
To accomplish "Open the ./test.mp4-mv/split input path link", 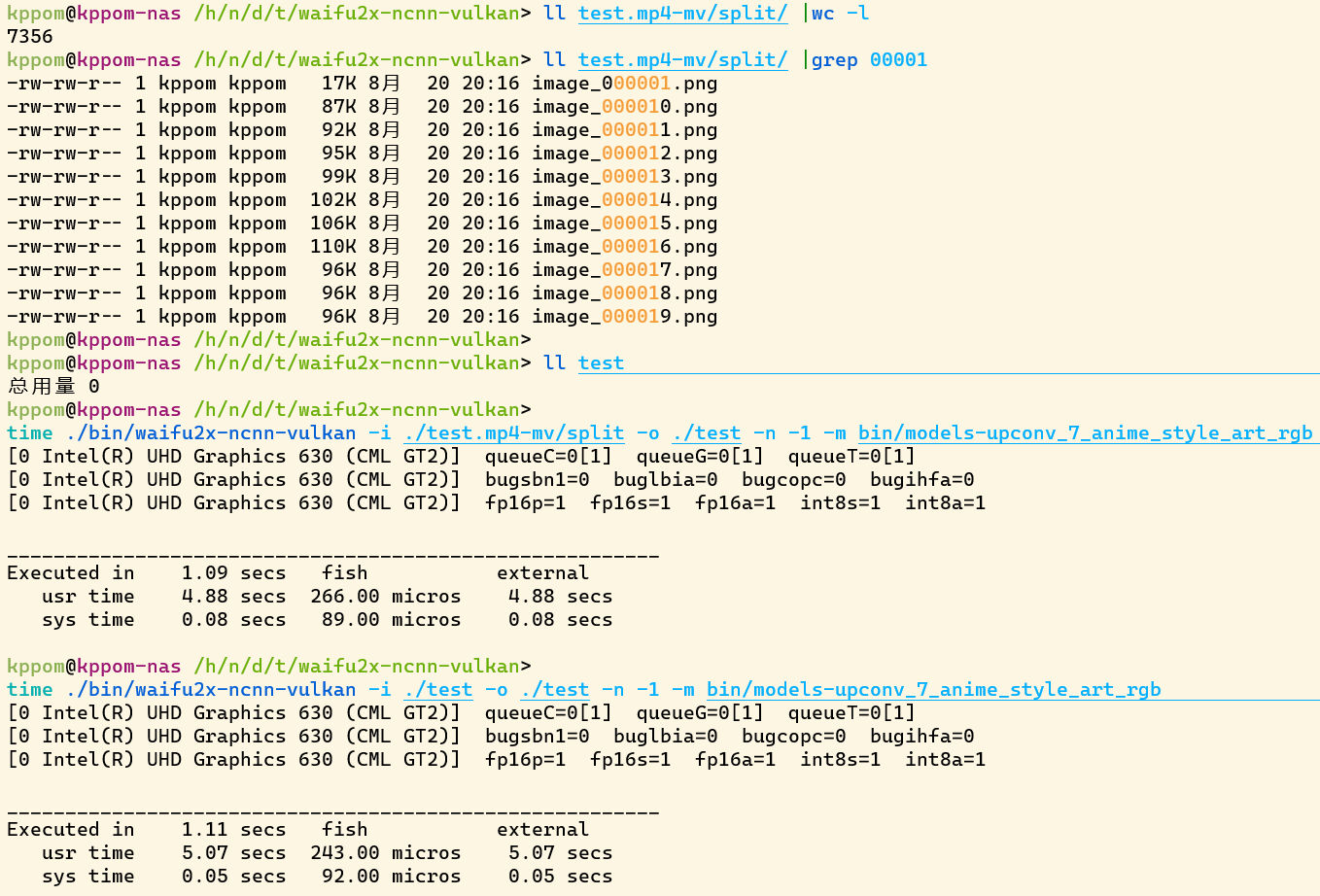I will point(513,432).
